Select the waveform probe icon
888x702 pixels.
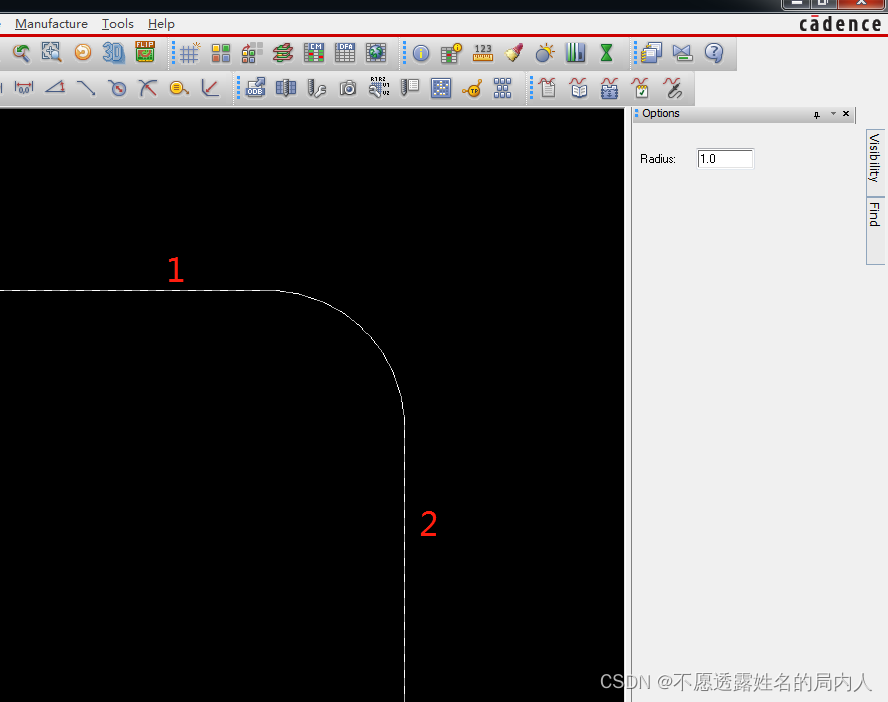click(x=672, y=88)
